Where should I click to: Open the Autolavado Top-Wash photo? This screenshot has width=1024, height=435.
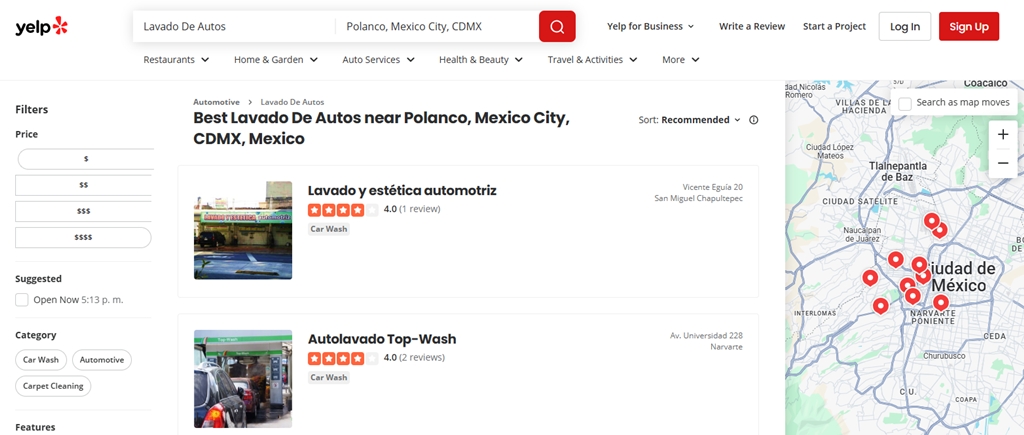click(243, 379)
